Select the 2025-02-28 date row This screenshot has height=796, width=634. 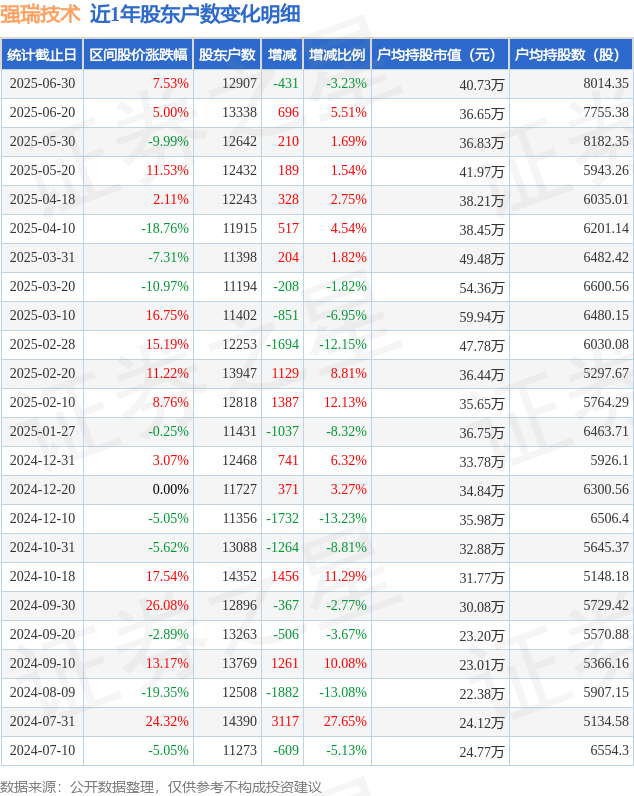point(317,344)
